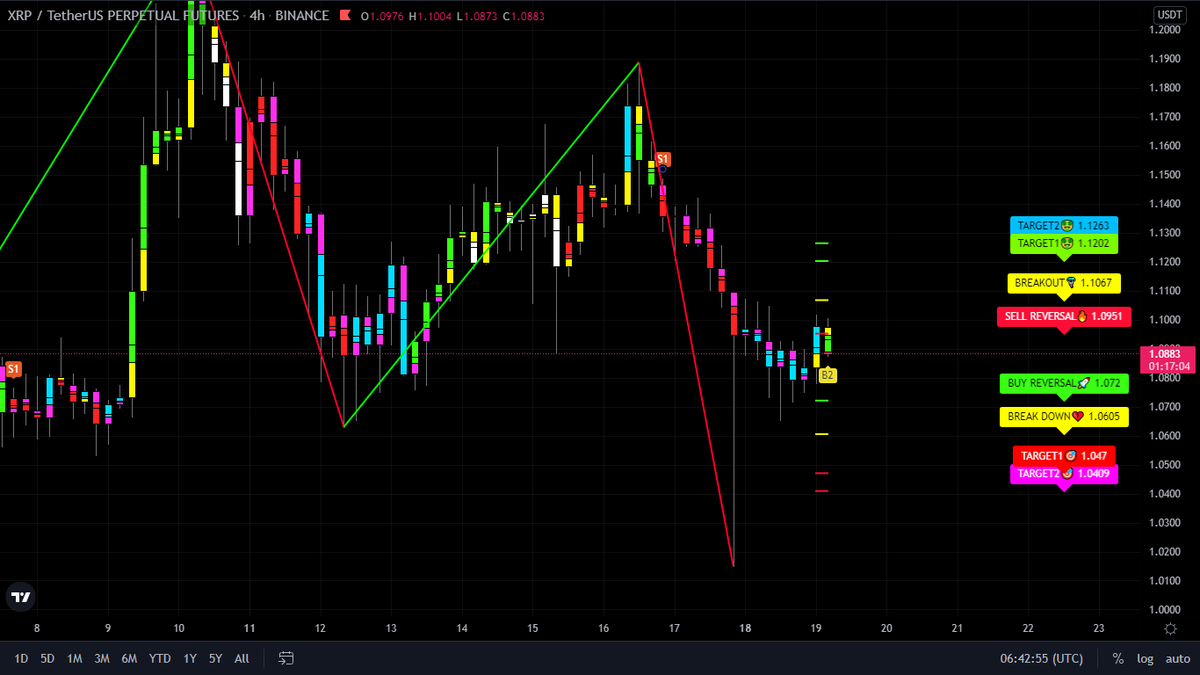Click the TARGET2 1.1263 blue label
The width and height of the screenshot is (1200, 675).
(x=1064, y=226)
